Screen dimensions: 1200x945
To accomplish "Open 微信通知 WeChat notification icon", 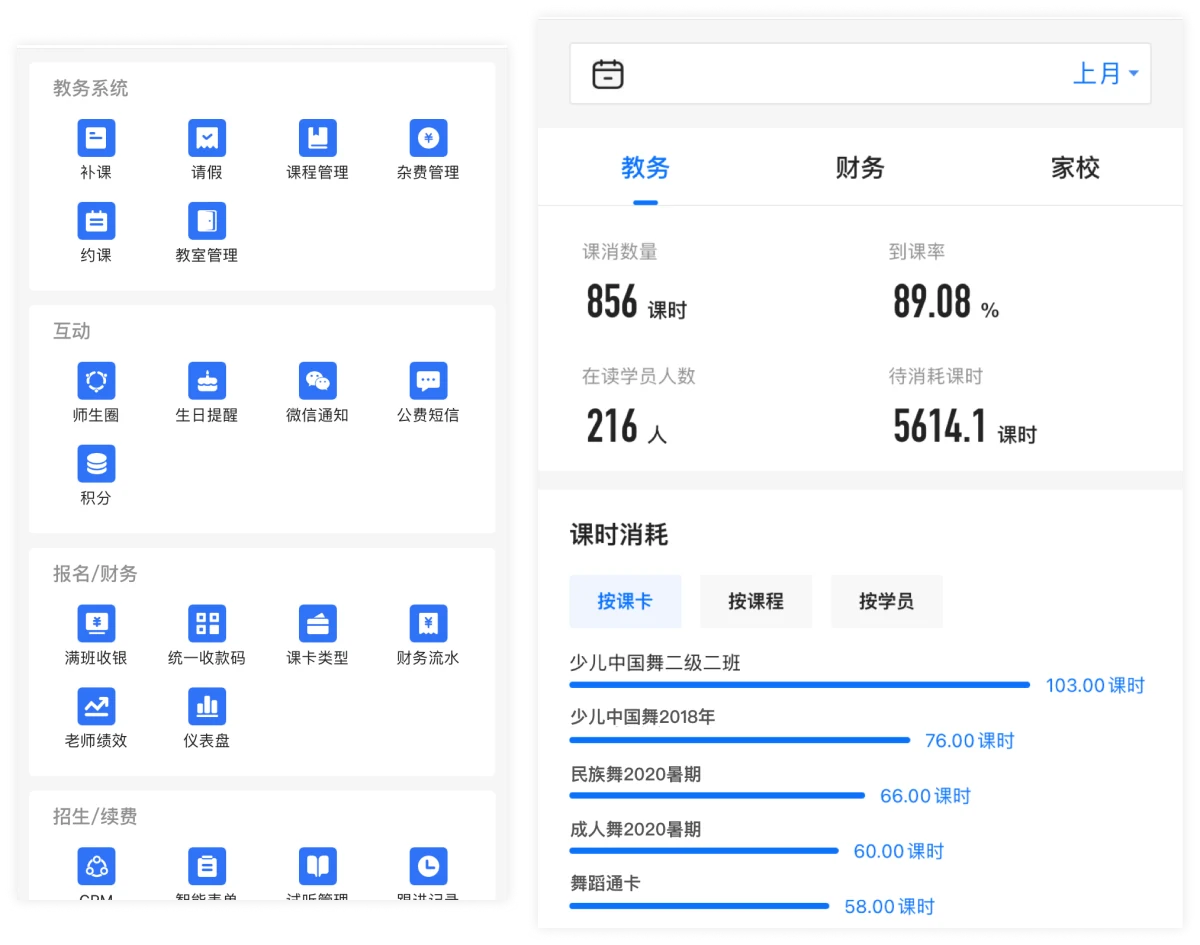I will point(317,381).
